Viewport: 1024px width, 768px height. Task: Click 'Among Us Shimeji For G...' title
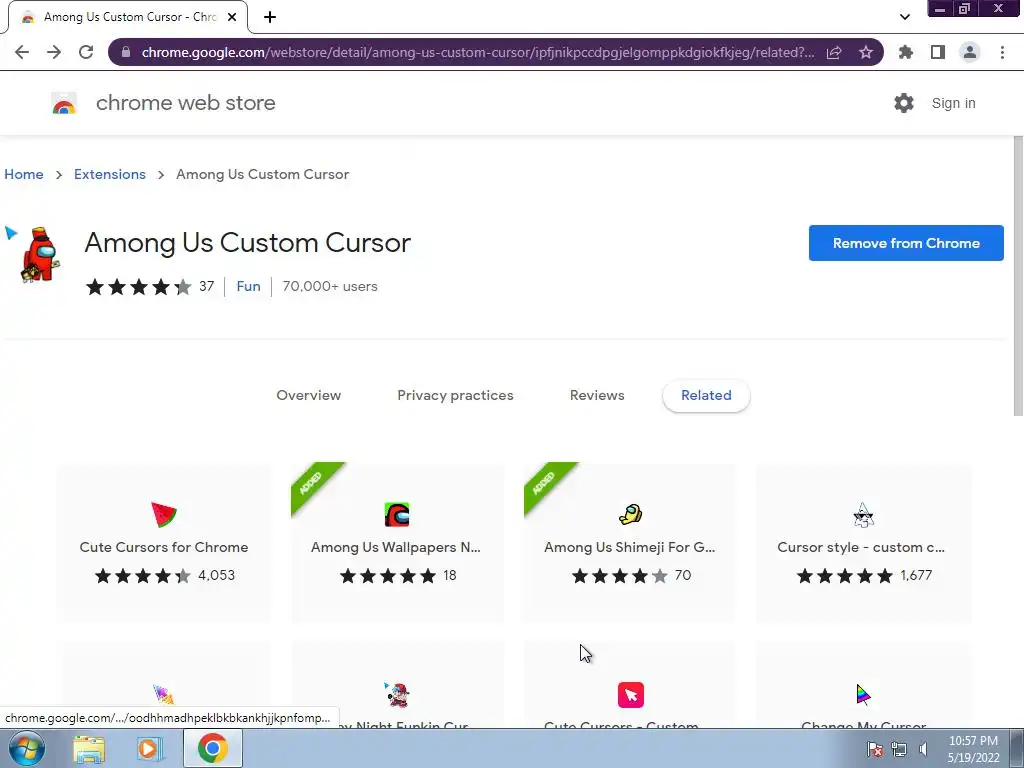(x=630, y=547)
